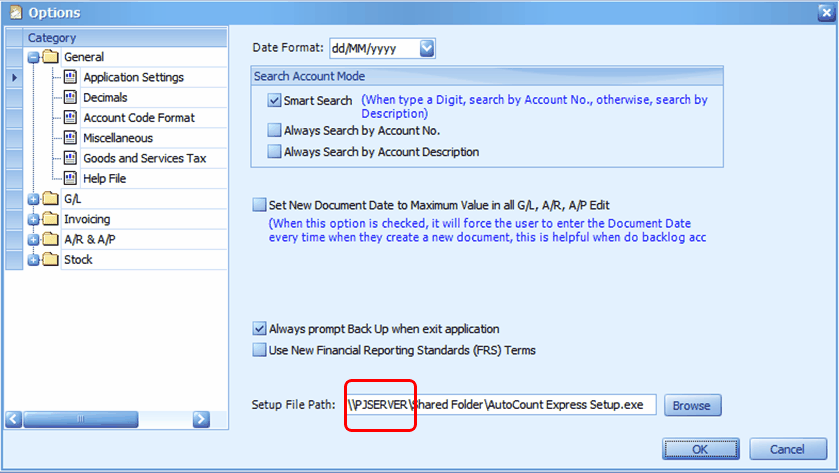
Task: Click the Browse button
Action: coord(691,405)
